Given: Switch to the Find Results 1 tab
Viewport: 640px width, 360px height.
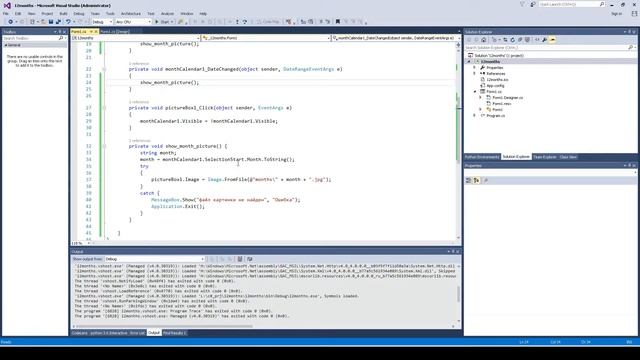Looking at the screenshot, I should [x=174, y=333].
